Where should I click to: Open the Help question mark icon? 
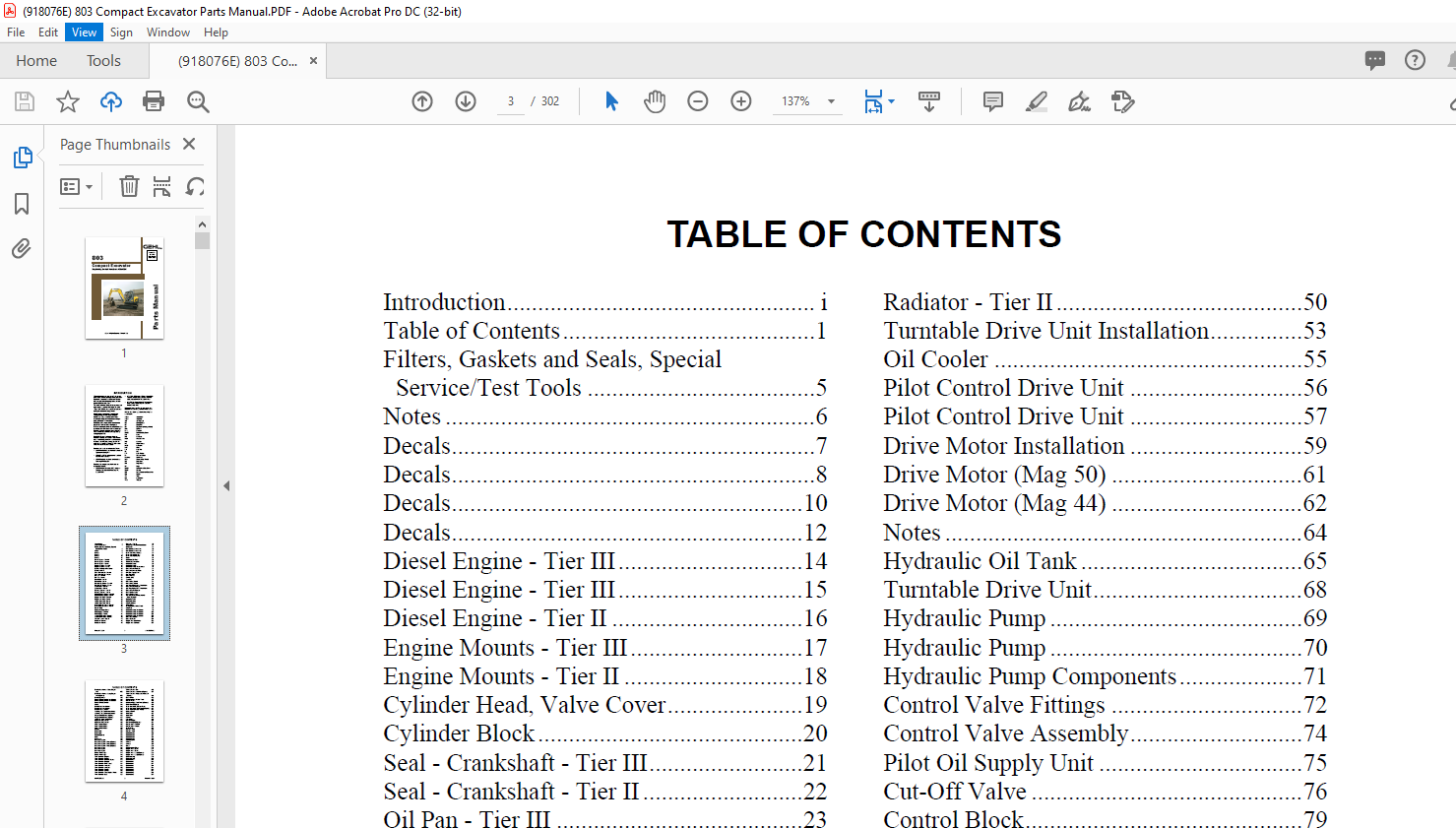pos(1415,60)
